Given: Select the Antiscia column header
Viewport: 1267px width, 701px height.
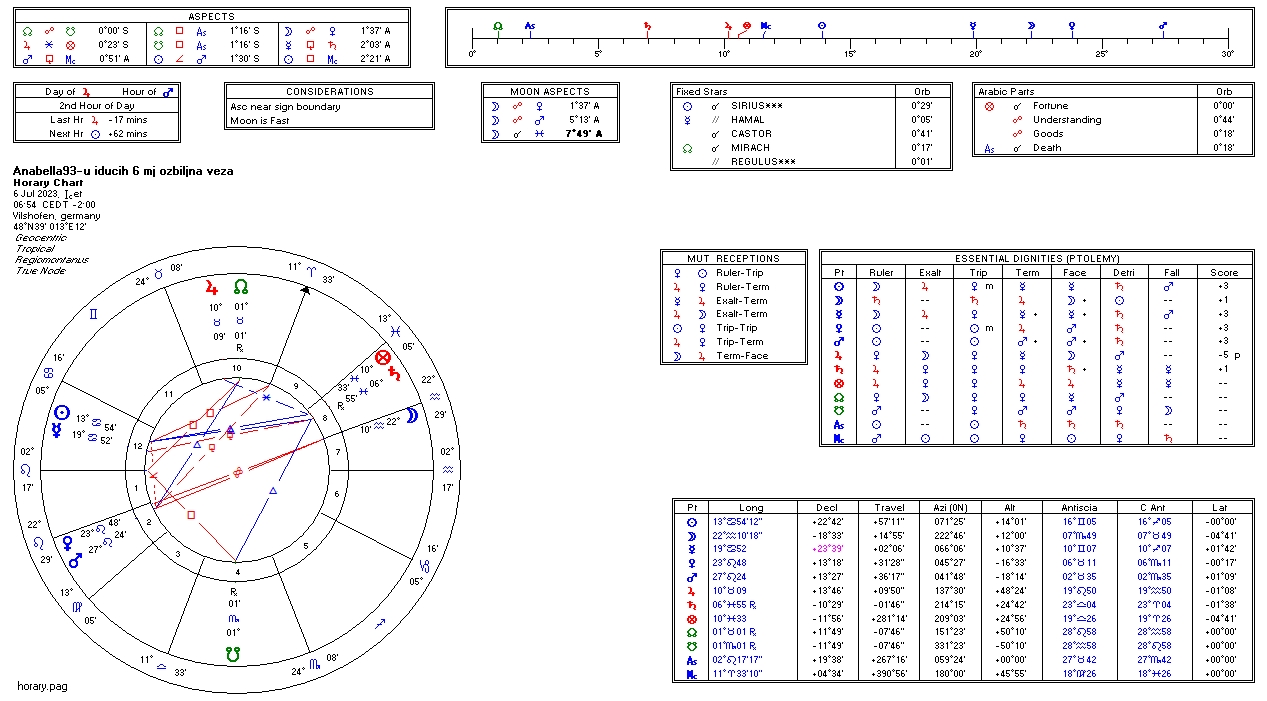Looking at the screenshot, I should coord(1078,508).
